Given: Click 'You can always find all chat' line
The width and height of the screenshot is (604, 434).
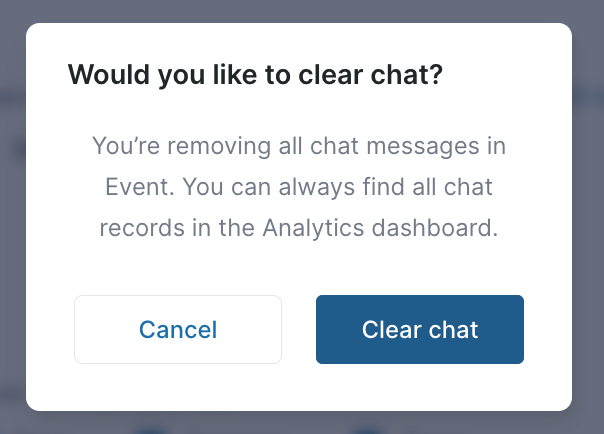Looking at the screenshot, I should (338, 187).
